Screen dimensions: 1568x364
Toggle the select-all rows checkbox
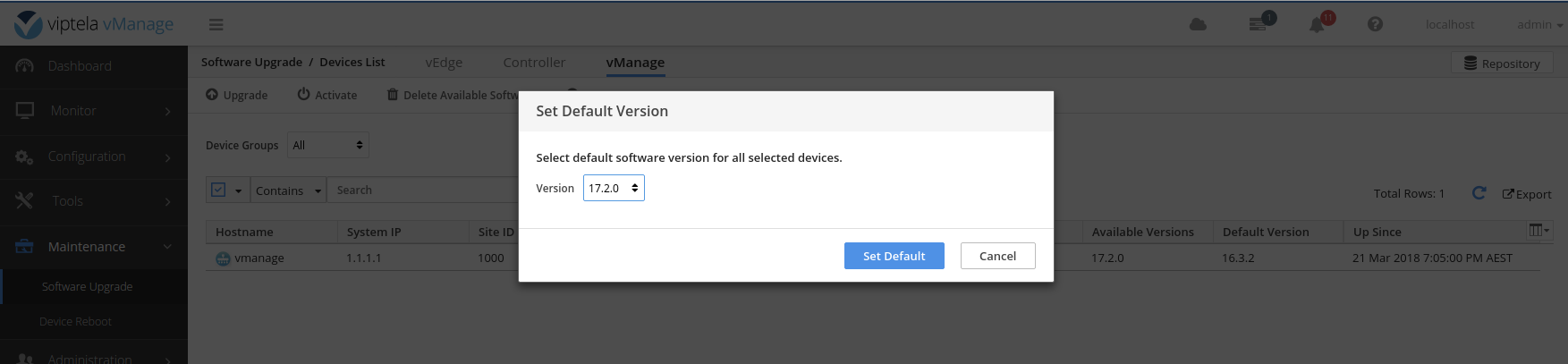pos(218,190)
